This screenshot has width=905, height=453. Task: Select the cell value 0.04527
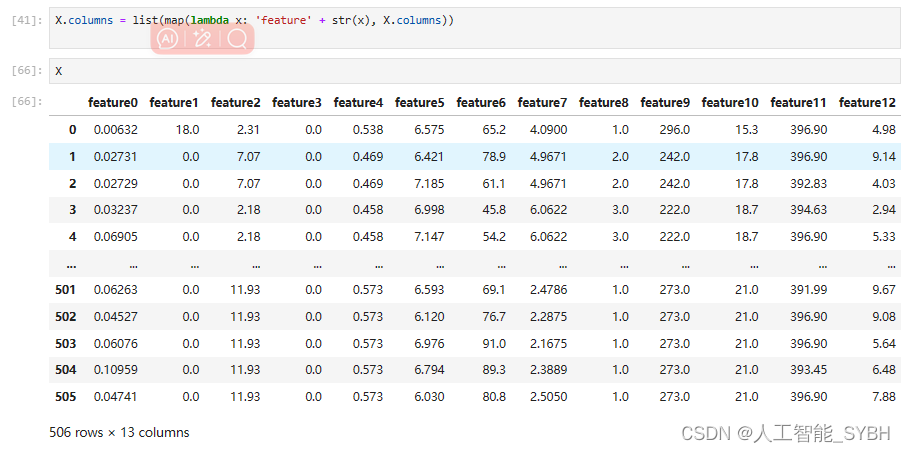115,317
